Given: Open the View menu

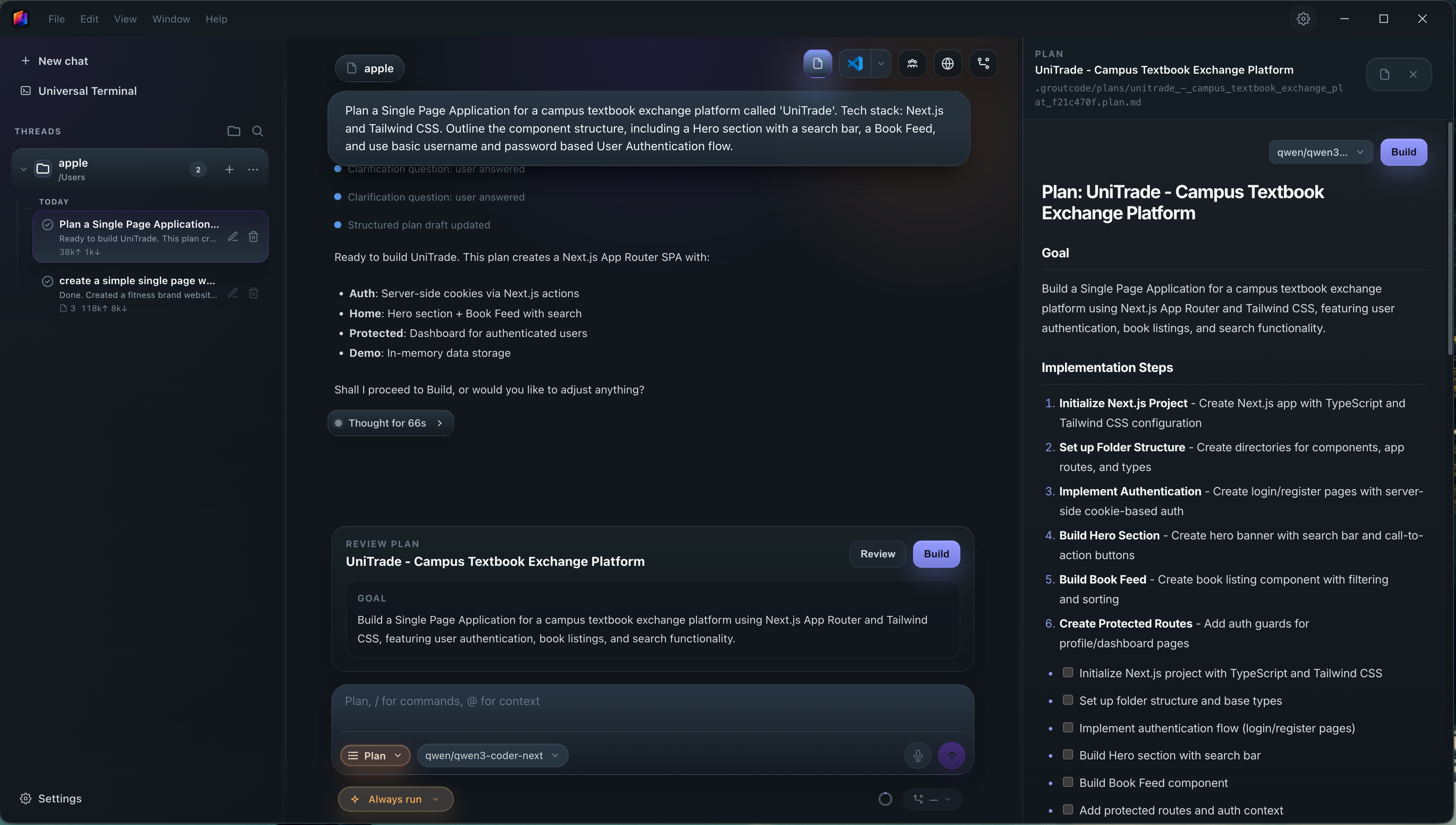Looking at the screenshot, I should click(x=125, y=19).
